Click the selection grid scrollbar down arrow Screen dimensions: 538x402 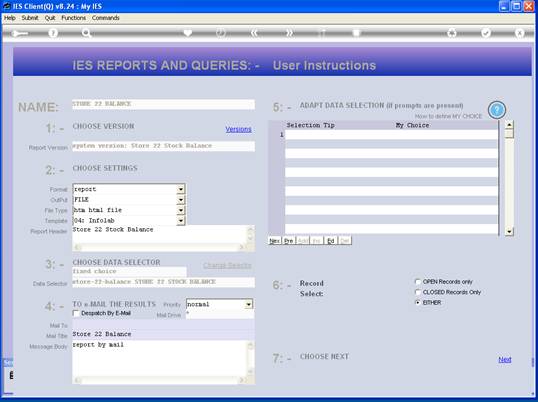509,232
